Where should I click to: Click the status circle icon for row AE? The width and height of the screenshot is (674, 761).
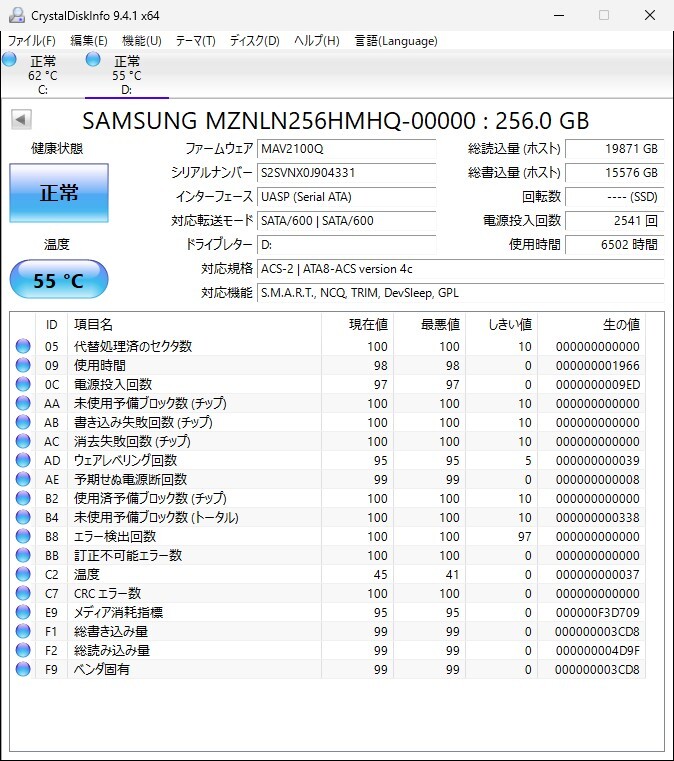point(23,479)
